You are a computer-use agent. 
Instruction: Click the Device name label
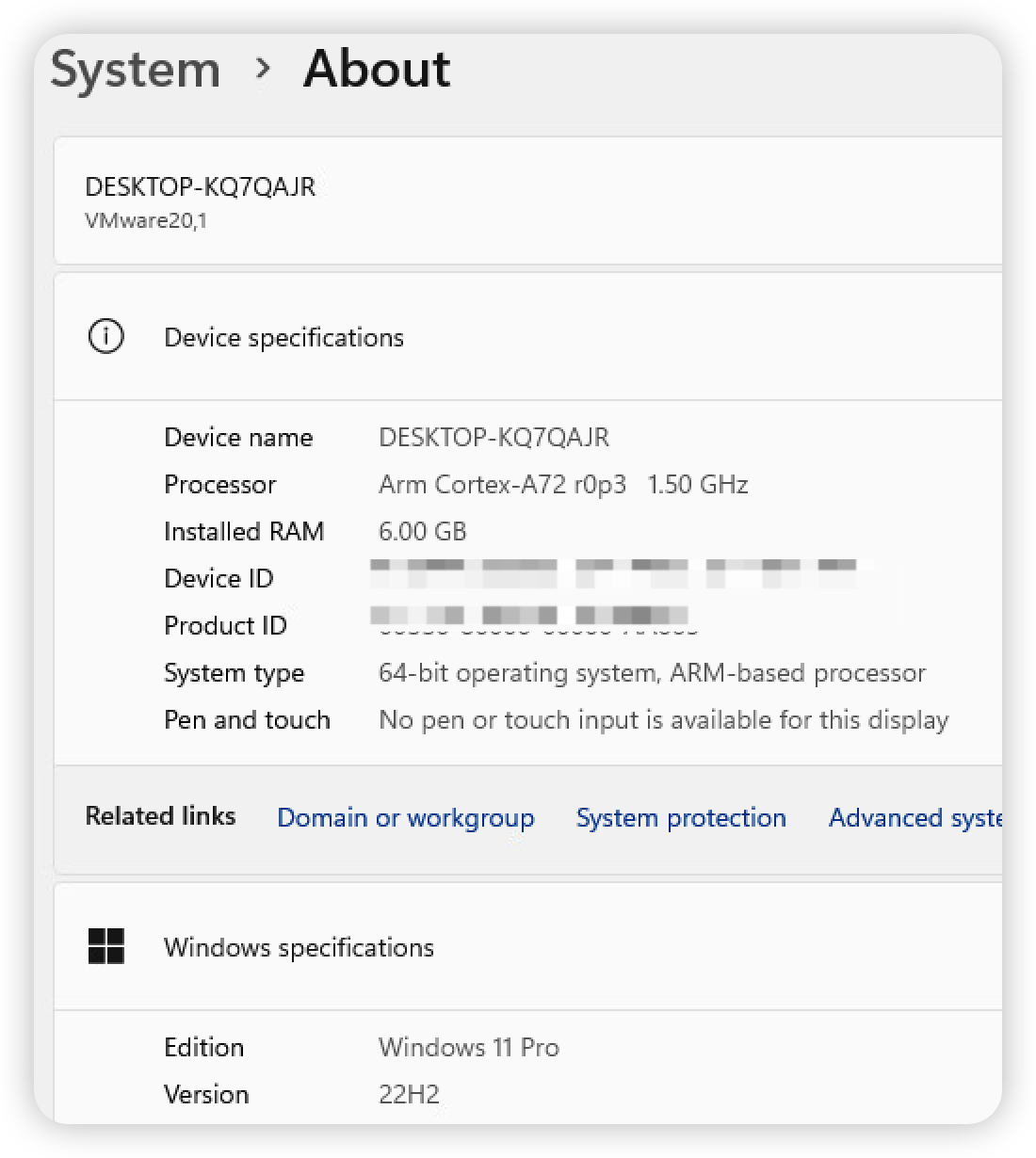(x=238, y=437)
